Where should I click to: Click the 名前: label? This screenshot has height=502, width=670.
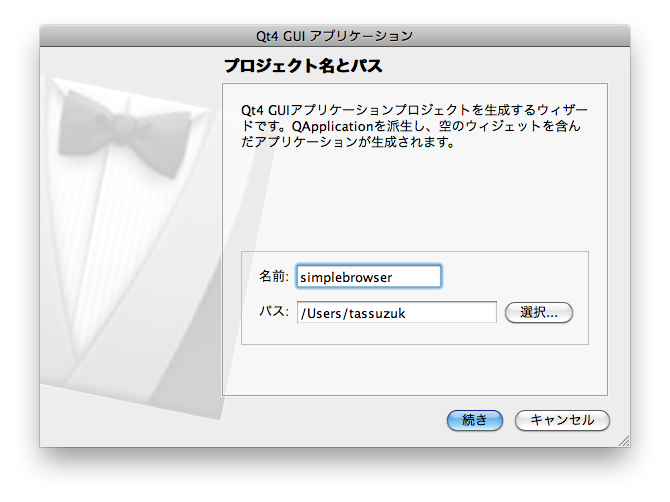273,277
